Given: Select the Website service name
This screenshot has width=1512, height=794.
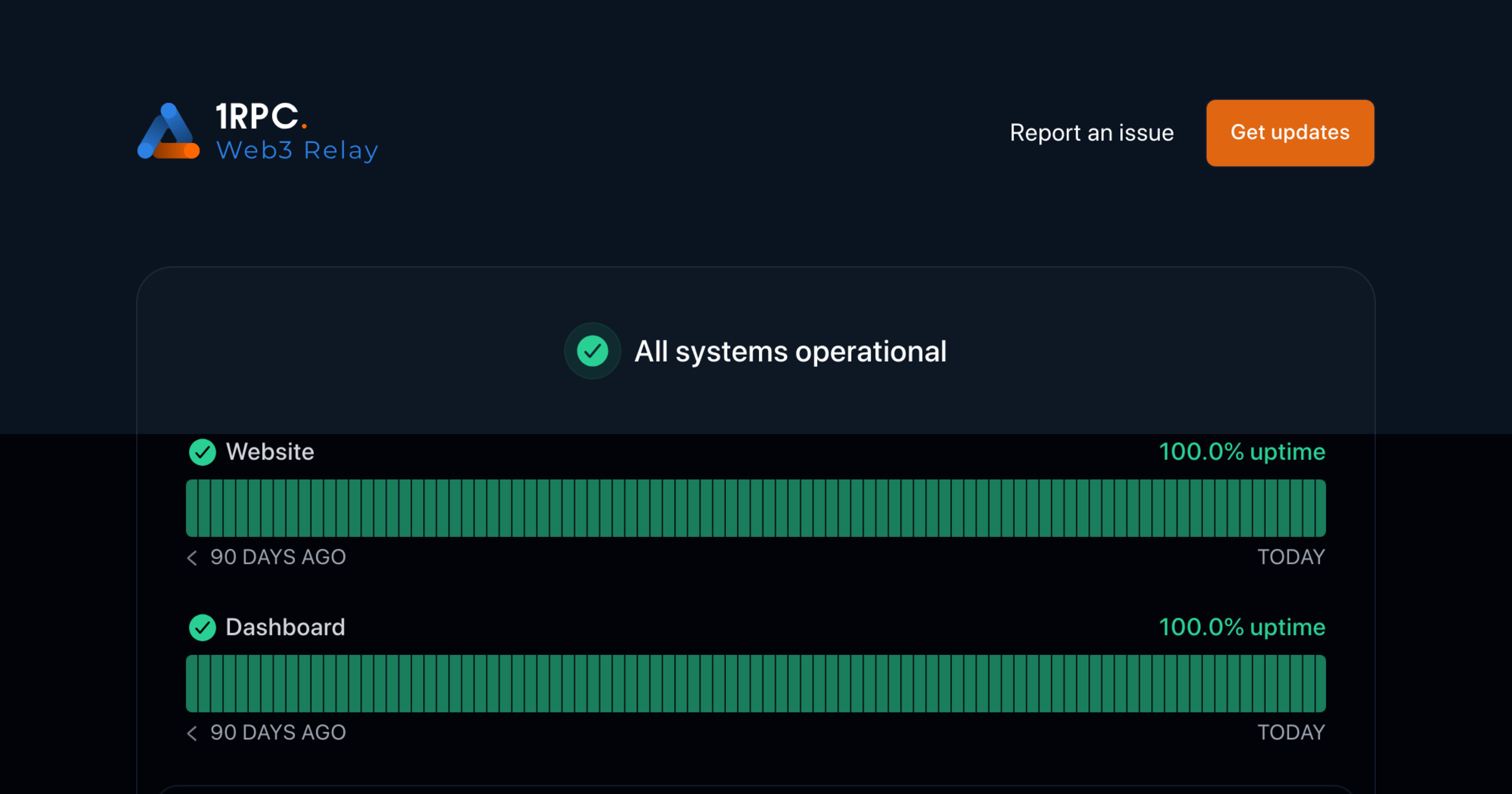Looking at the screenshot, I should tap(270, 452).
